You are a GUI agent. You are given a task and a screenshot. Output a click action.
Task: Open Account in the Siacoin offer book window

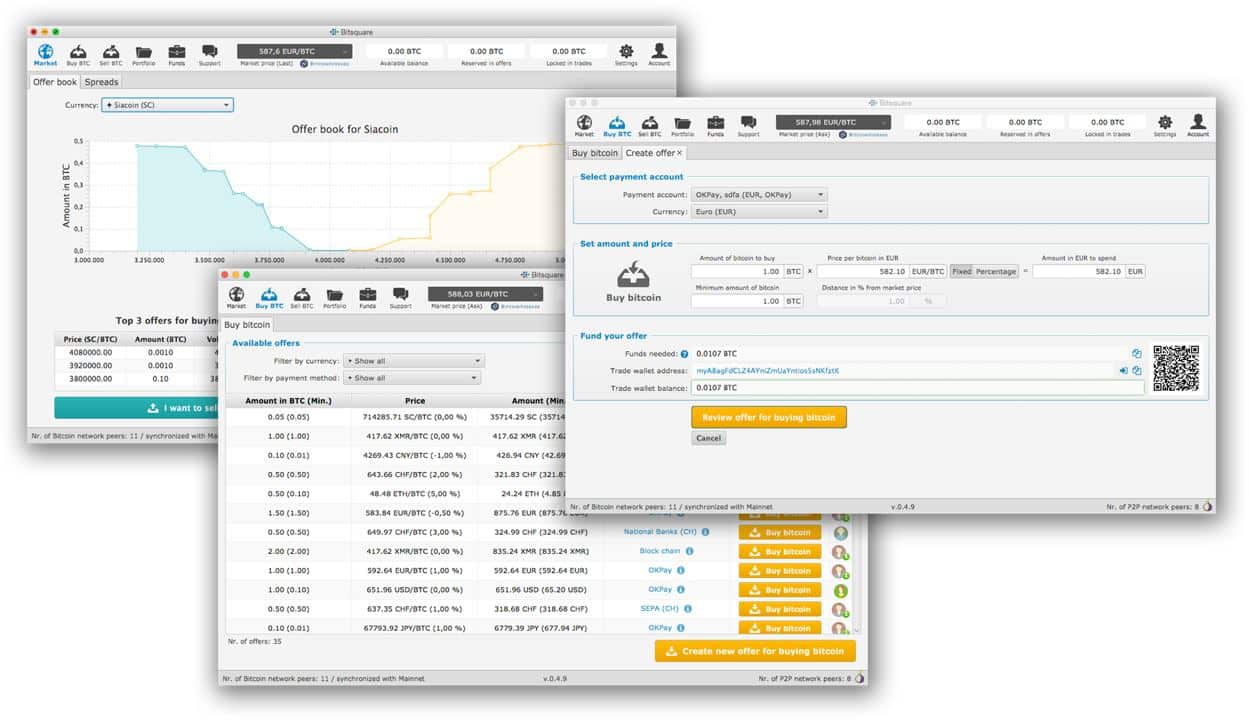(x=659, y=55)
